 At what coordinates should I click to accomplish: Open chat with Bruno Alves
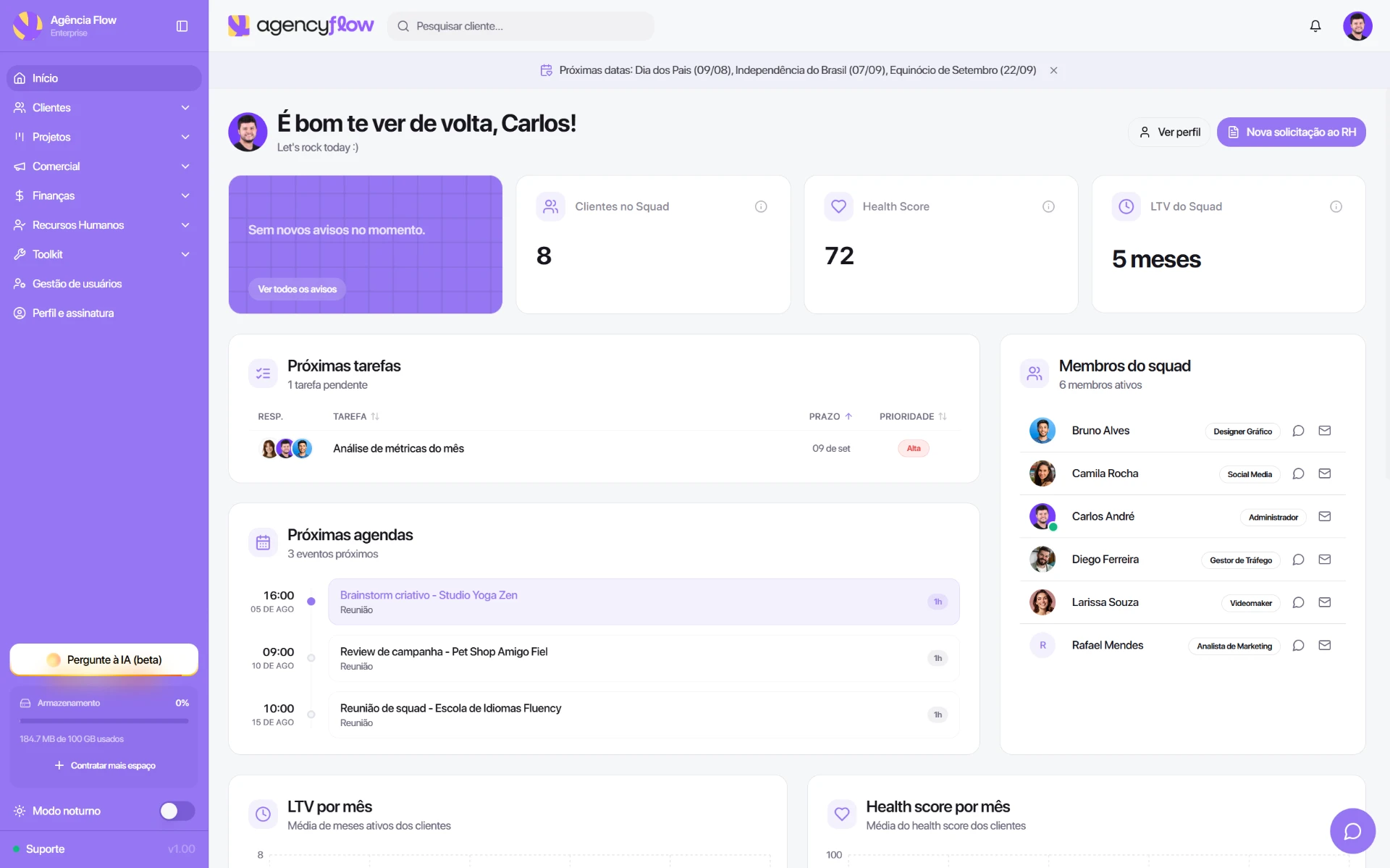(1298, 431)
